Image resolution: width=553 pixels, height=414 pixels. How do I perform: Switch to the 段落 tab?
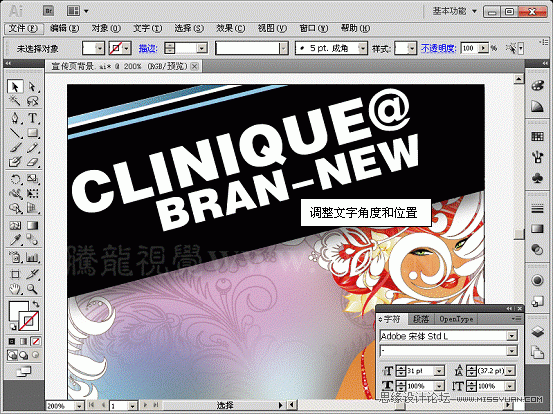tap(421, 319)
